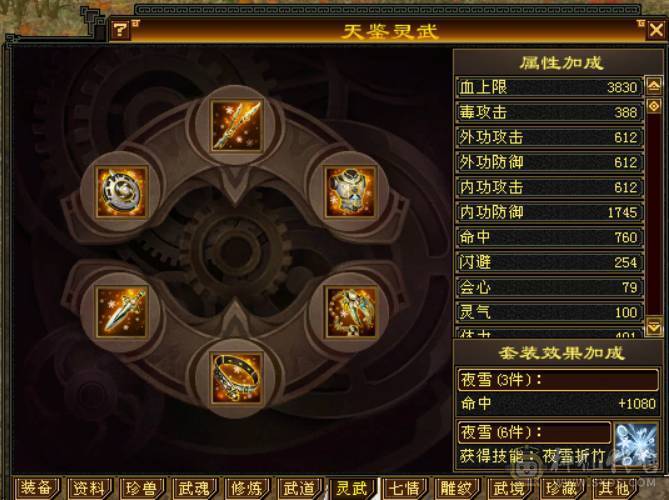This screenshot has width=669, height=500.
Task: Switch to the 装备 tab
Action: click(x=37, y=488)
